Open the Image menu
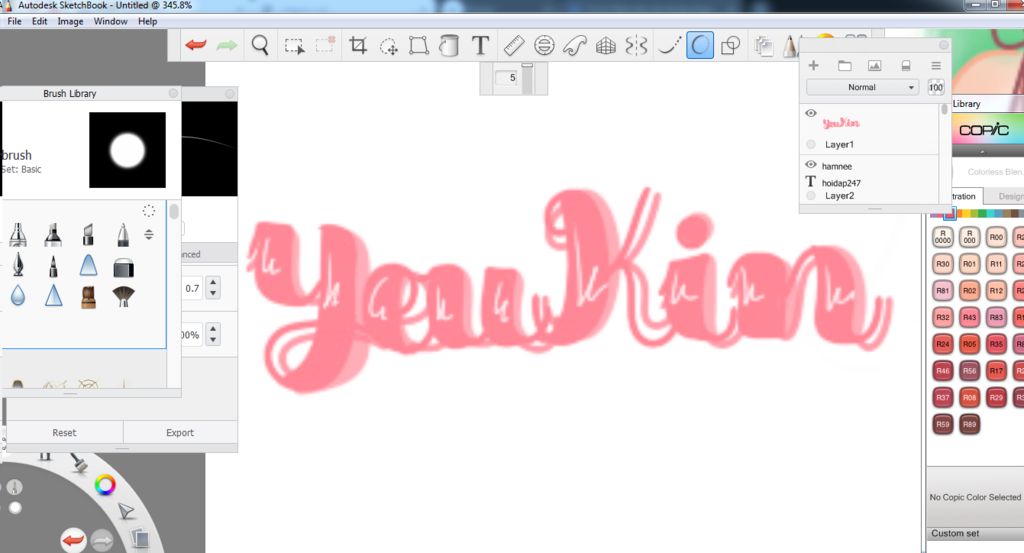 (x=71, y=21)
